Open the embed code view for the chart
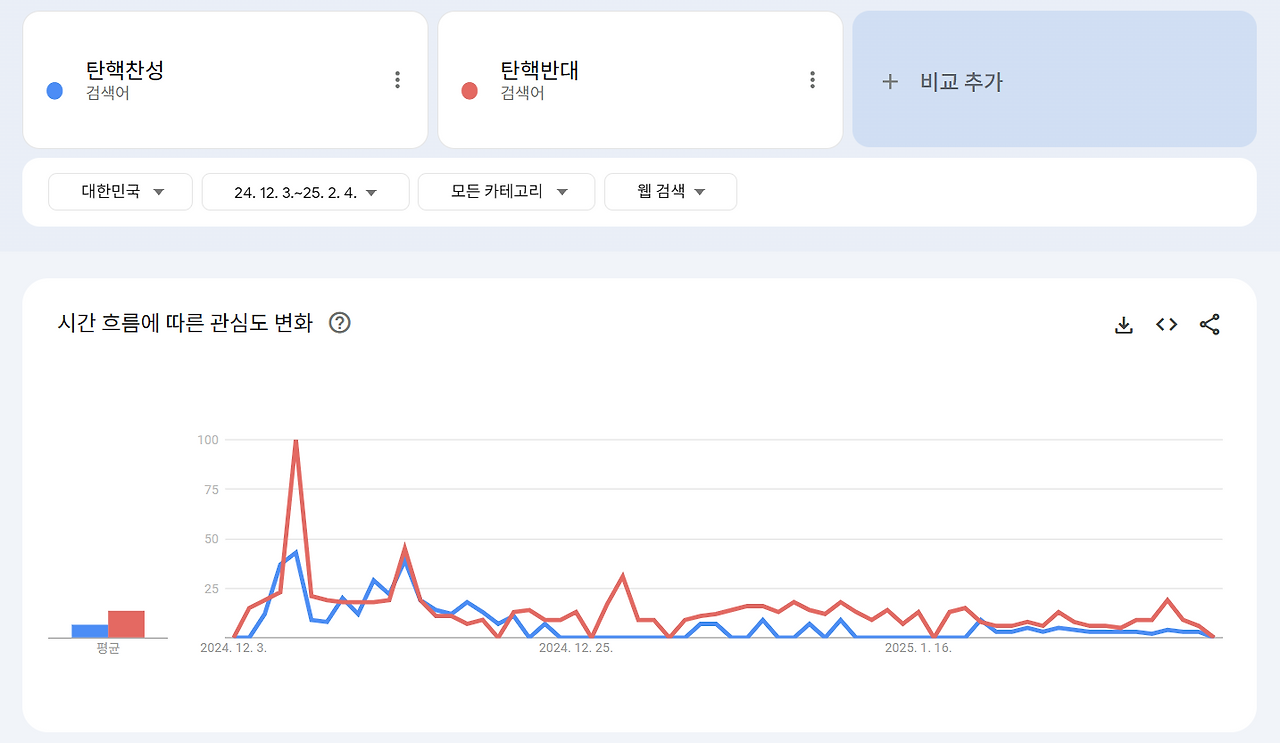This screenshot has width=1280, height=743. click(x=1165, y=324)
